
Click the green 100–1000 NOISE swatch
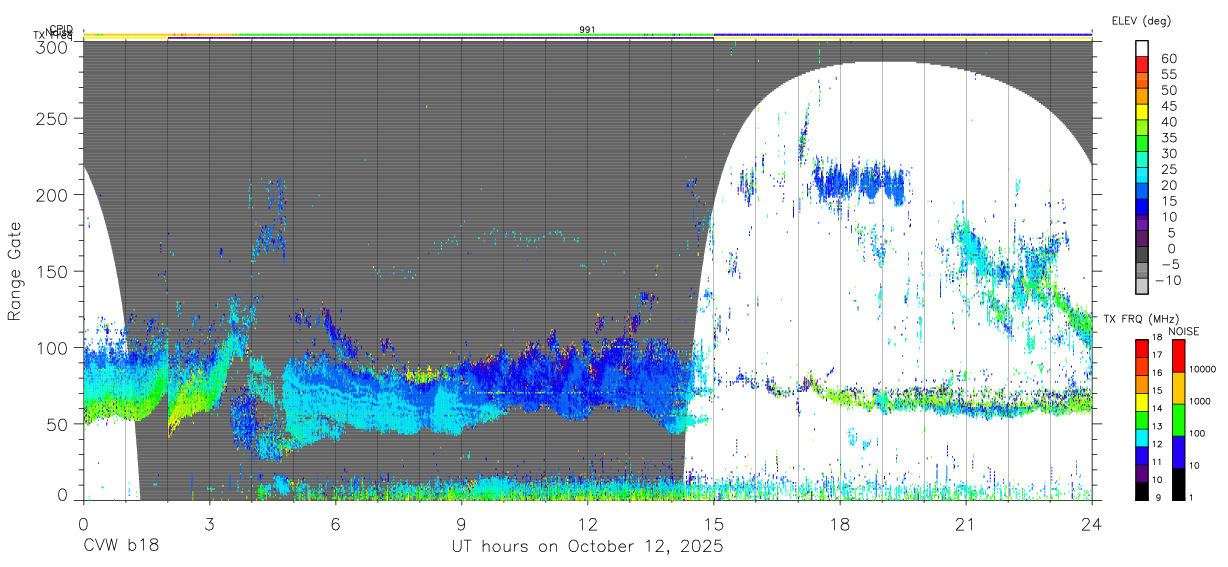(1177, 418)
